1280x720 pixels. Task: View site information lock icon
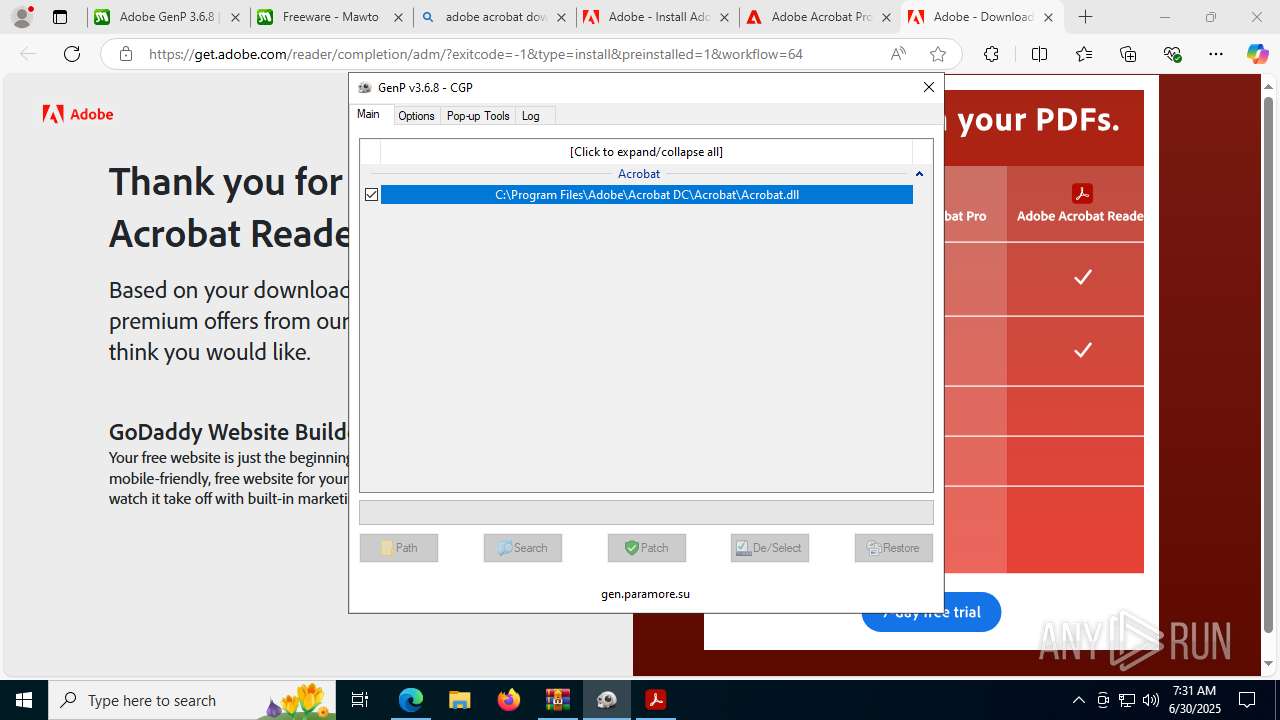[126, 54]
